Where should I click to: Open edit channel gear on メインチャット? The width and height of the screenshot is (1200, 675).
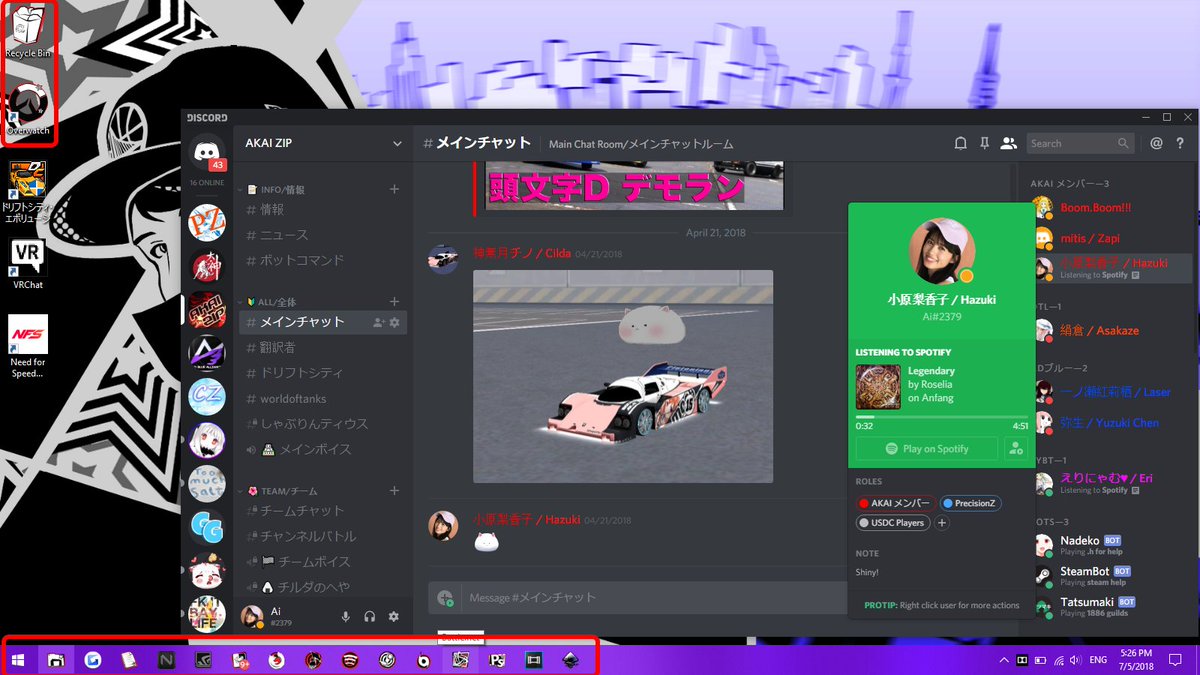click(395, 322)
